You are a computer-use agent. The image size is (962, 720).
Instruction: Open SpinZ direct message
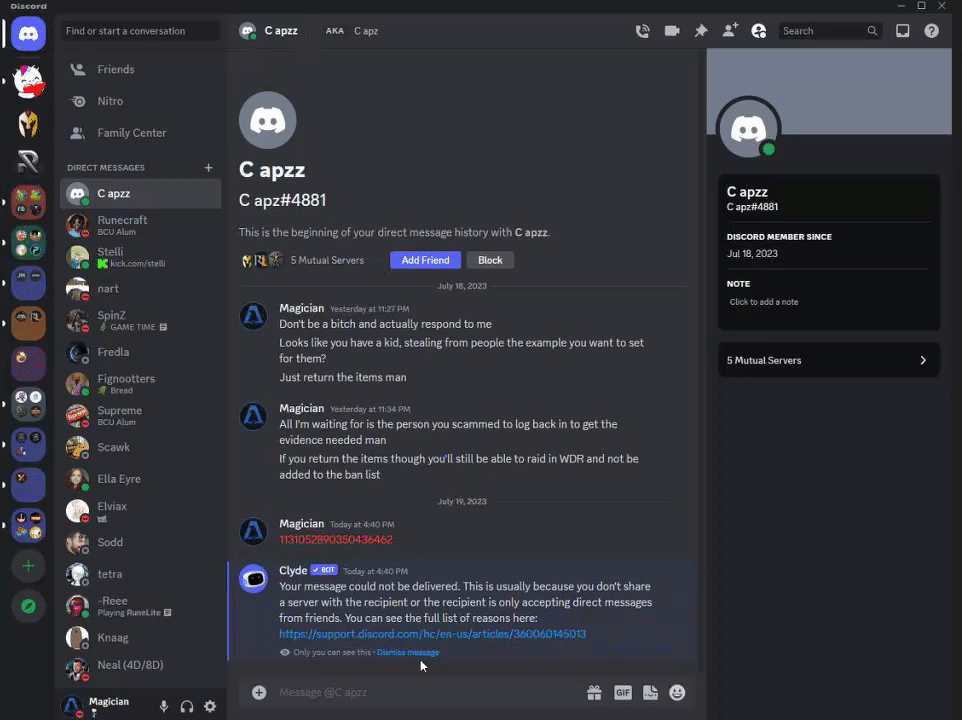[x=141, y=320]
